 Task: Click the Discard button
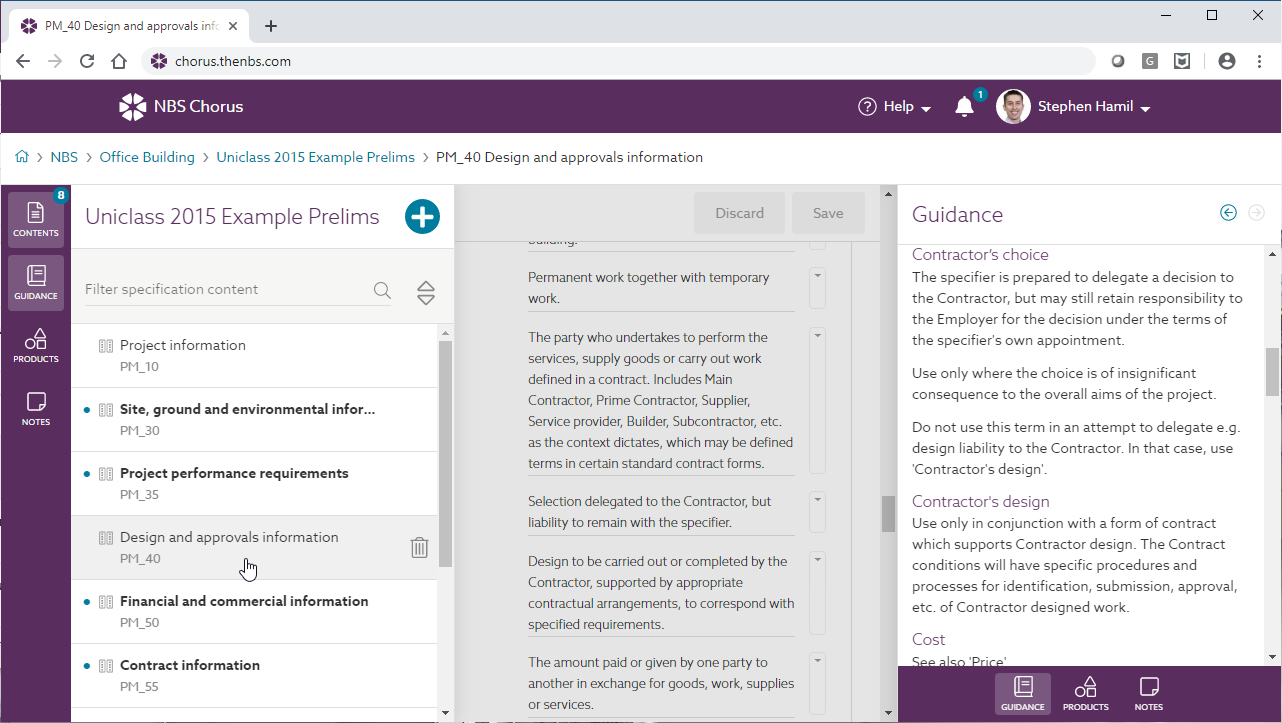[x=739, y=213]
